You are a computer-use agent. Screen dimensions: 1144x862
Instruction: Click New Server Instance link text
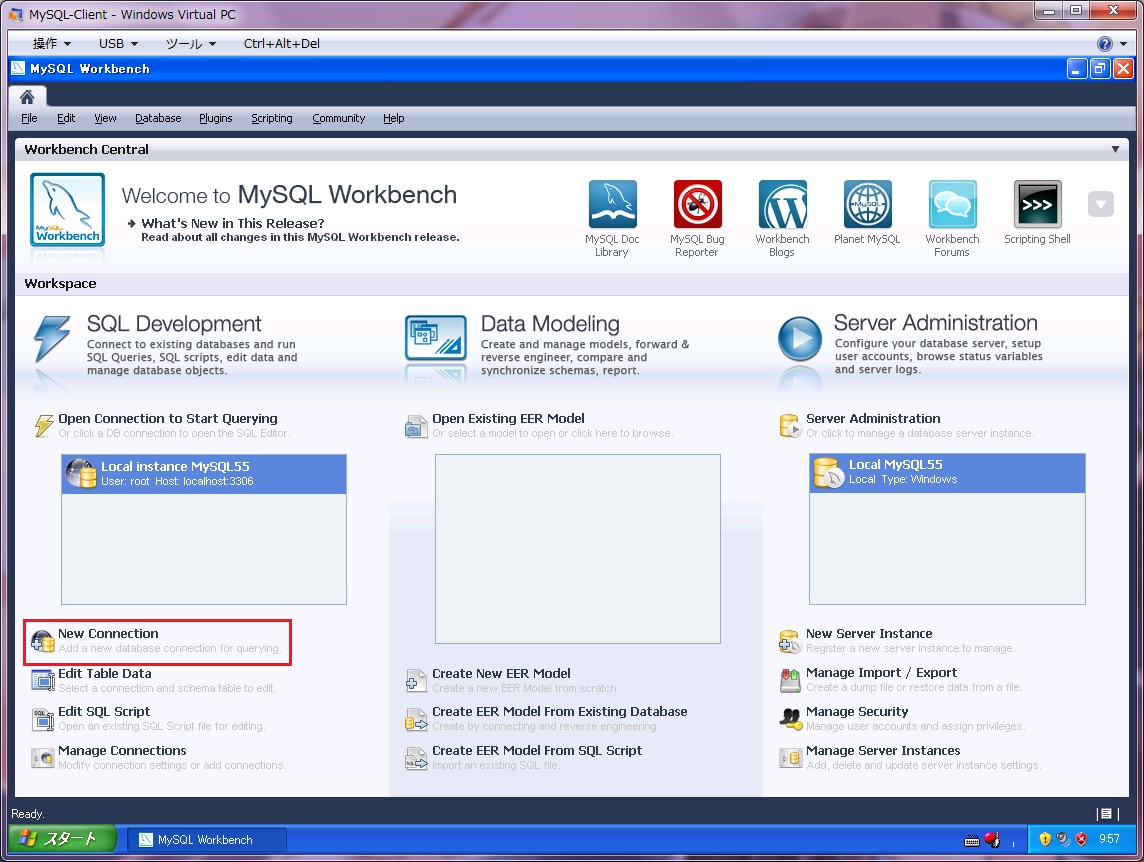pyautogui.click(x=869, y=634)
